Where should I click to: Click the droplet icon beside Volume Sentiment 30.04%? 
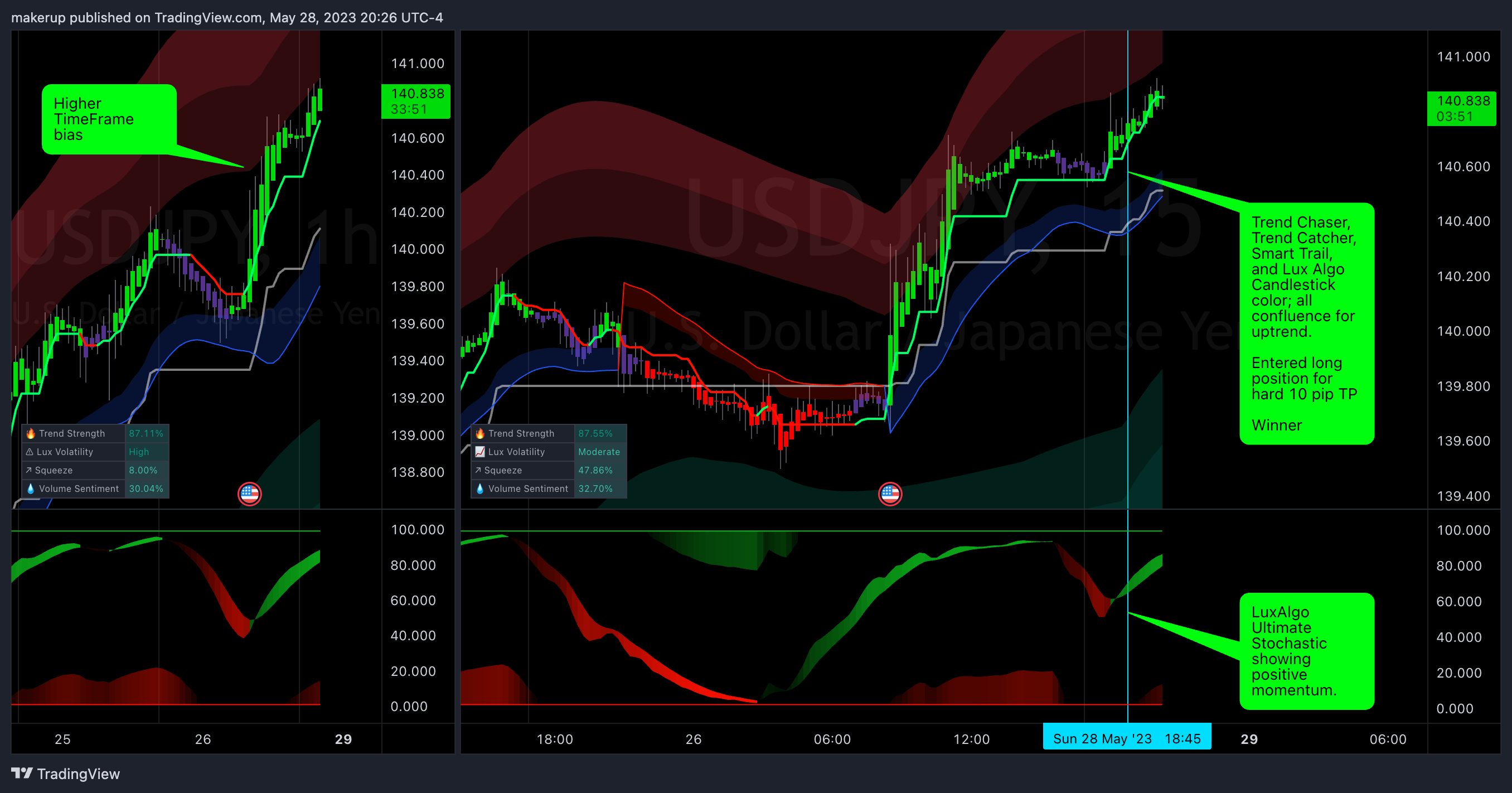pos(31,489)
